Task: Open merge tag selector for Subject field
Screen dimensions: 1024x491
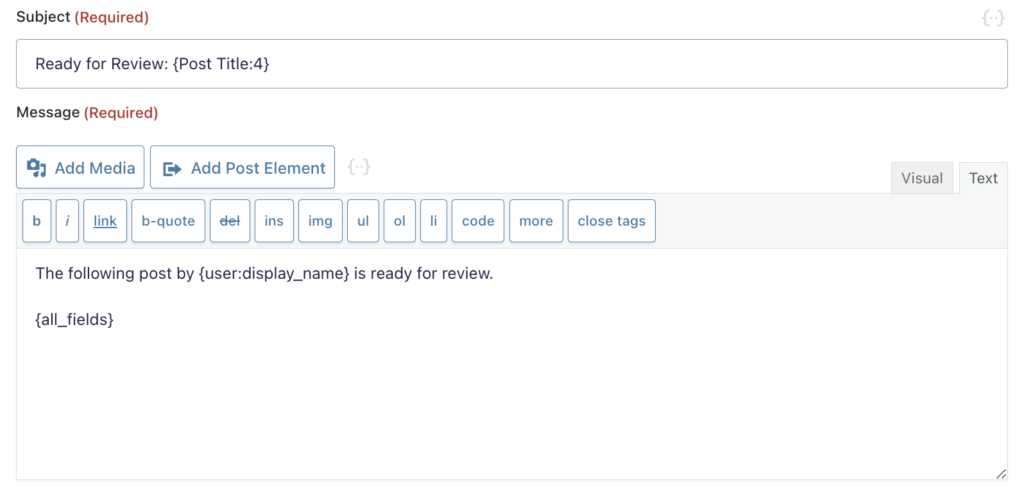Action: click(993, 19)
